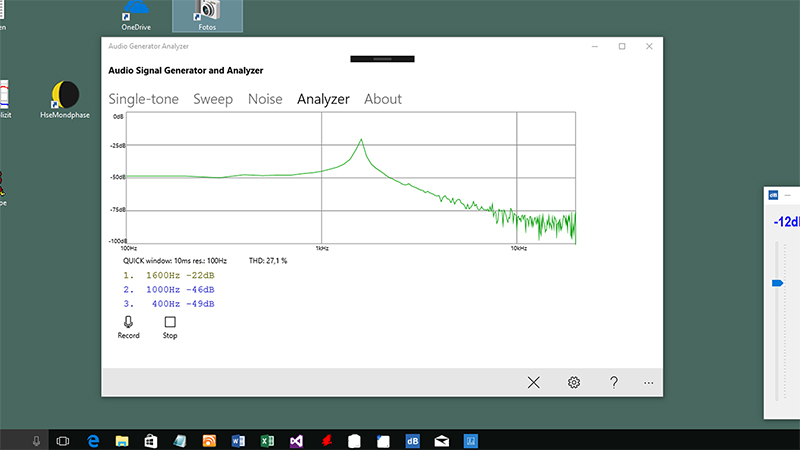Click the 1000Hz -46dB peak entry
This screenshot has height=450, width=800.
tap(169, 289)
